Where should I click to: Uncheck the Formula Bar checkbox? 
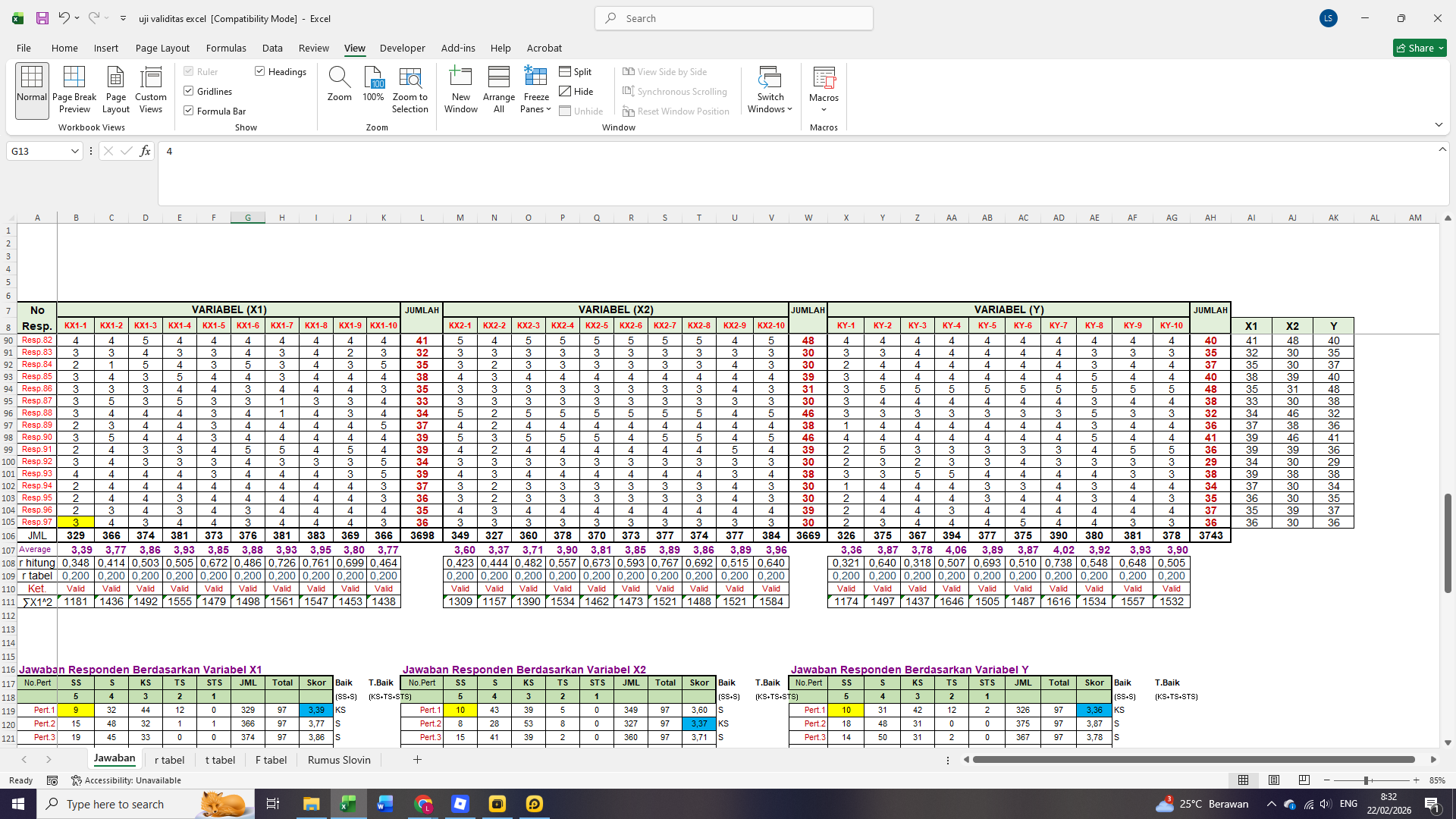pyautogui.click(x=189, y=111)
